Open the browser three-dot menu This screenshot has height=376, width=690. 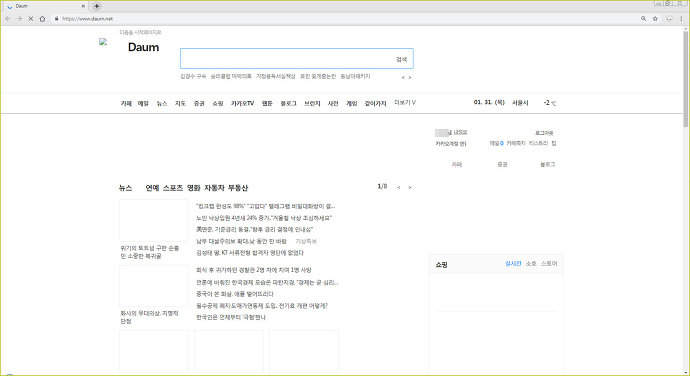pyautogui.click(x=681, y=18)
